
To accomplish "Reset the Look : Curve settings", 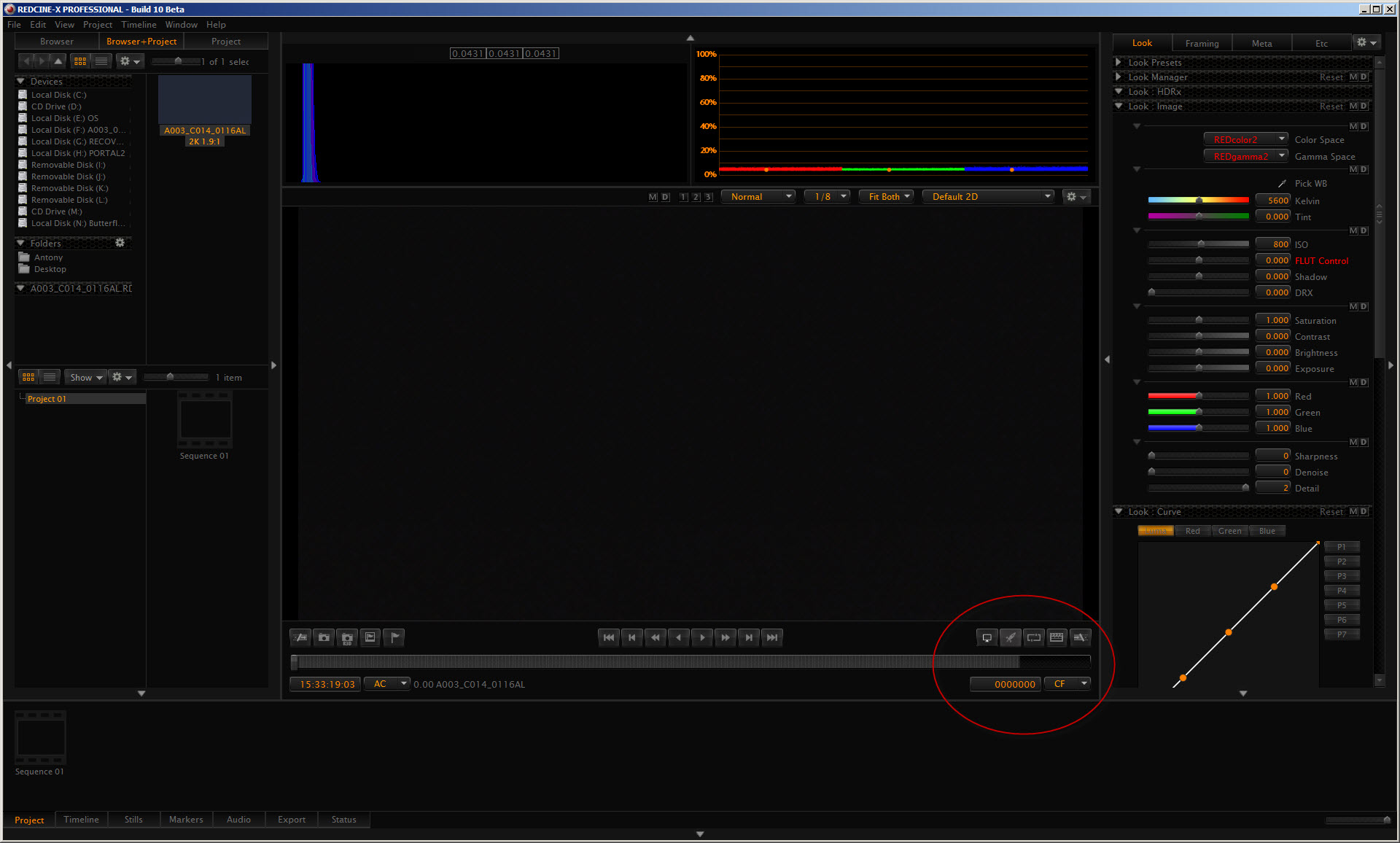I will pos(1331,512).
